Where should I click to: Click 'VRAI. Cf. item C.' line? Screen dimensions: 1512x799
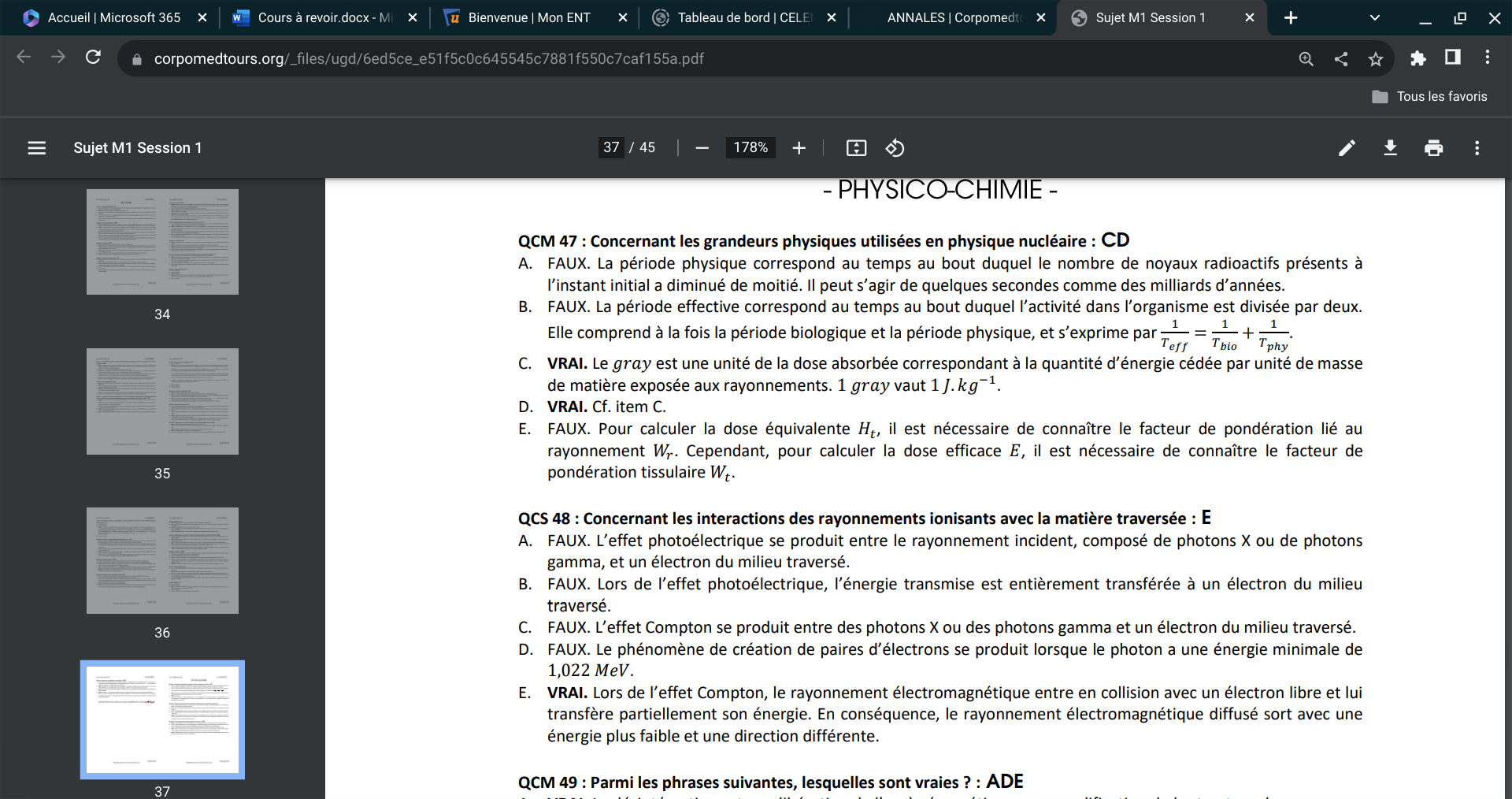606,407
